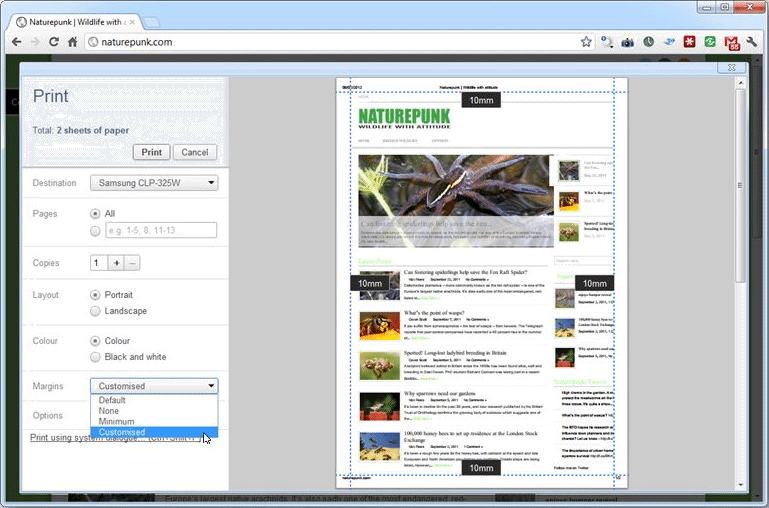Viewport: 769px width, 508px height.
Task: Open the red asterisk password extension
Action: (690, 42)
